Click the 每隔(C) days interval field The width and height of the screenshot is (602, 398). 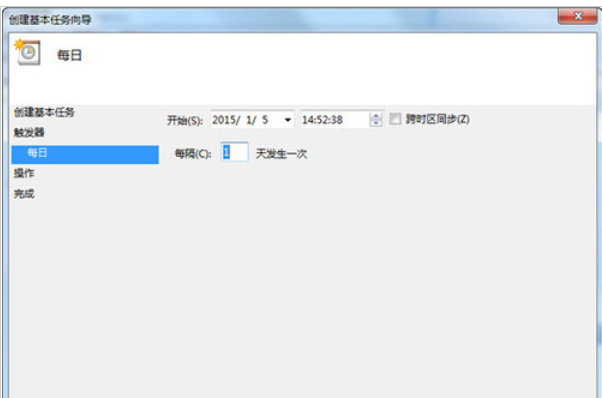pos(234,152)
